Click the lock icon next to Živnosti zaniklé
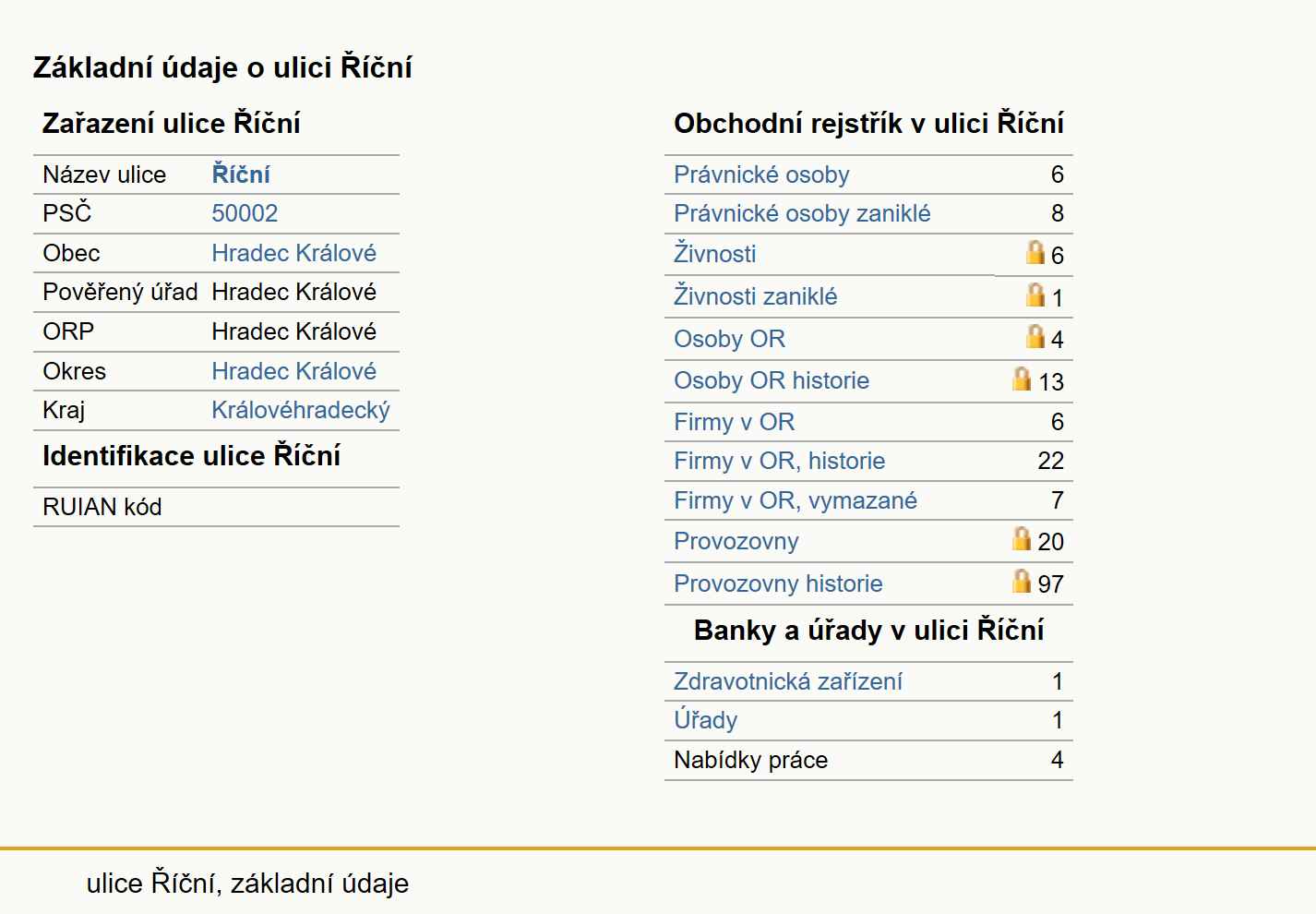 pos(1035,295)
